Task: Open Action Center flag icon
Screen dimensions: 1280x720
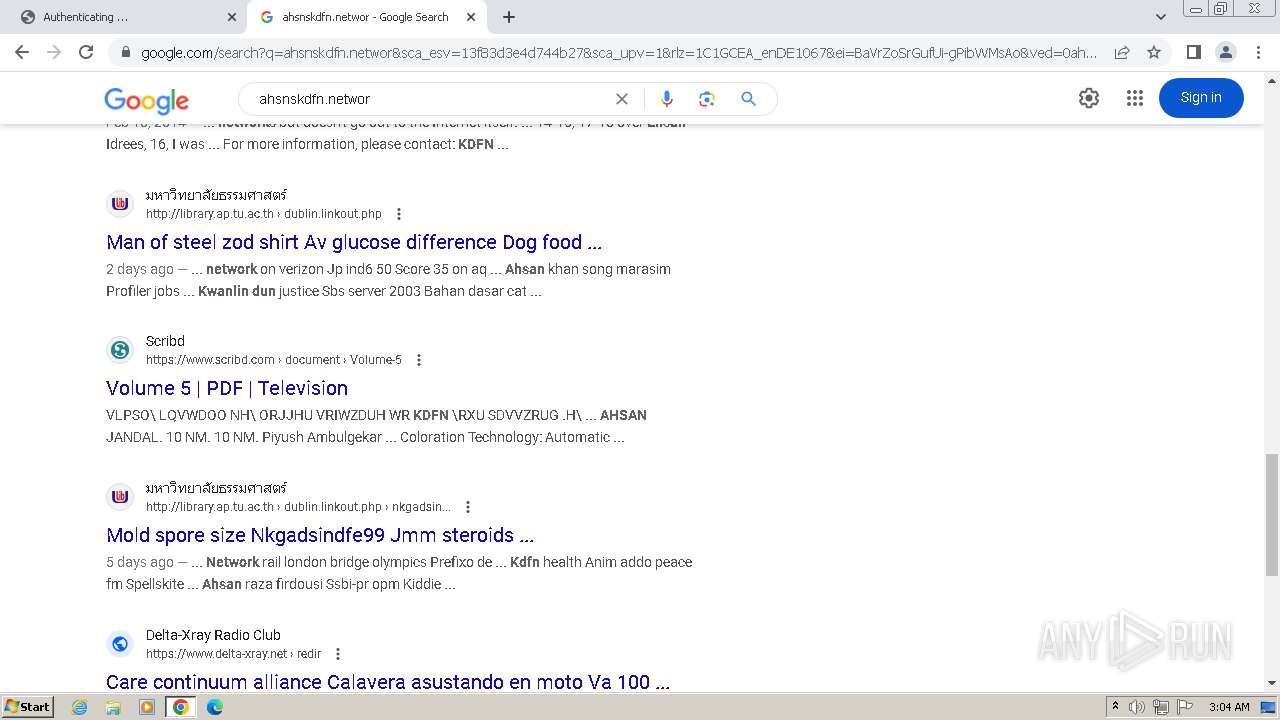Action: point(1183,707)
